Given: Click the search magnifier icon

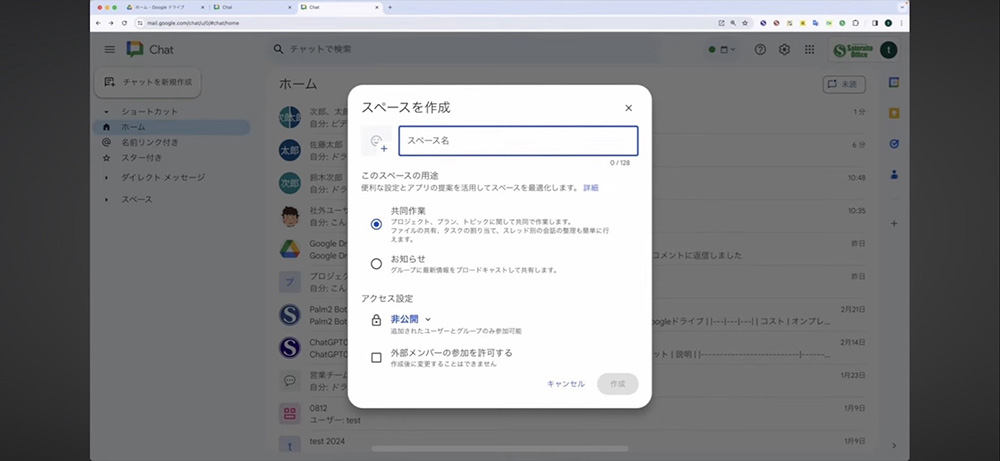Looking at the screenshot, I should pyautogui.click(x=278, y=49).
